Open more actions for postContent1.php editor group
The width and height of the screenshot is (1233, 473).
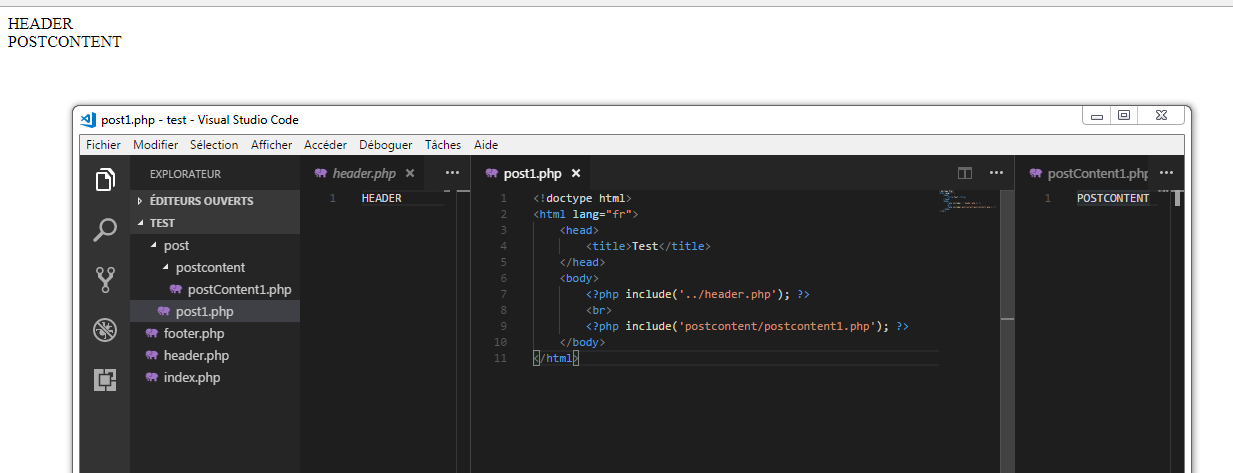[x=1166, y=173]
